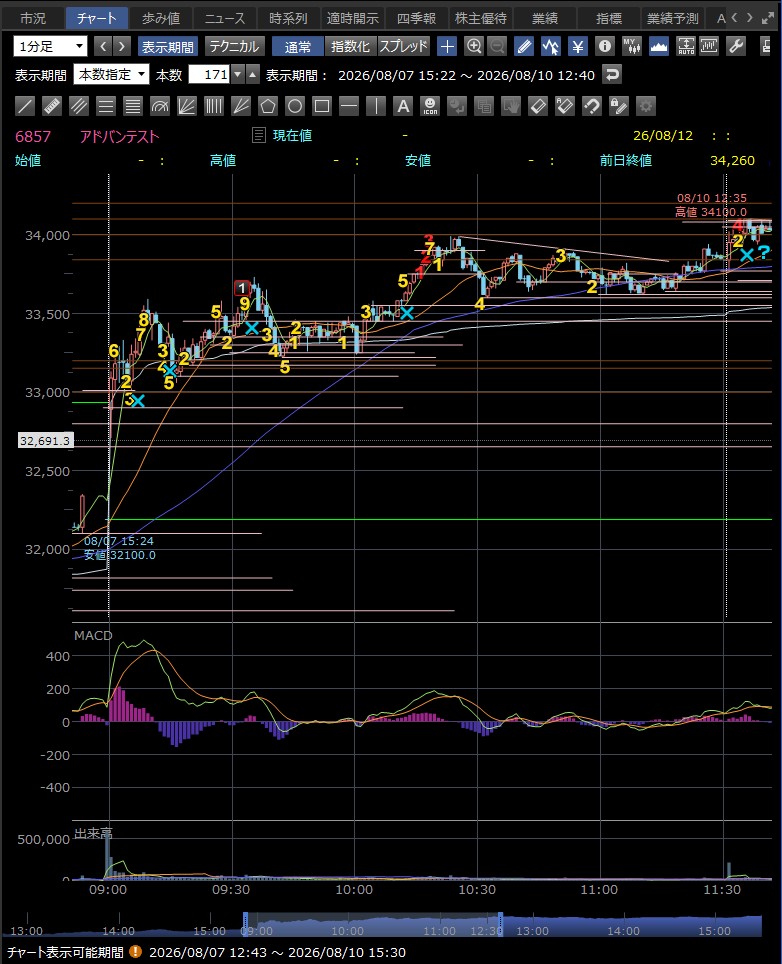Viewport: 782px width, 964px height.
Task: Toggle the crosshair plus cursor
Action: tap(447, 46)
